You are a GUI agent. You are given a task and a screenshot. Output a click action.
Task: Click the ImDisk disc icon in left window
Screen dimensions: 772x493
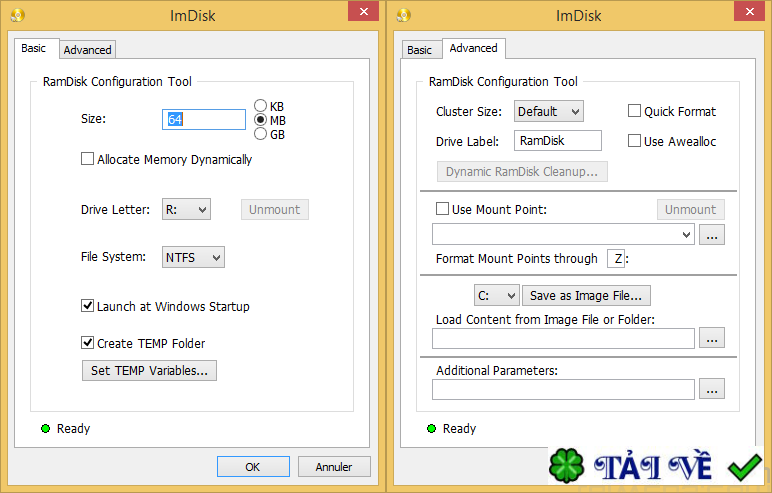(x=18, y=15)
